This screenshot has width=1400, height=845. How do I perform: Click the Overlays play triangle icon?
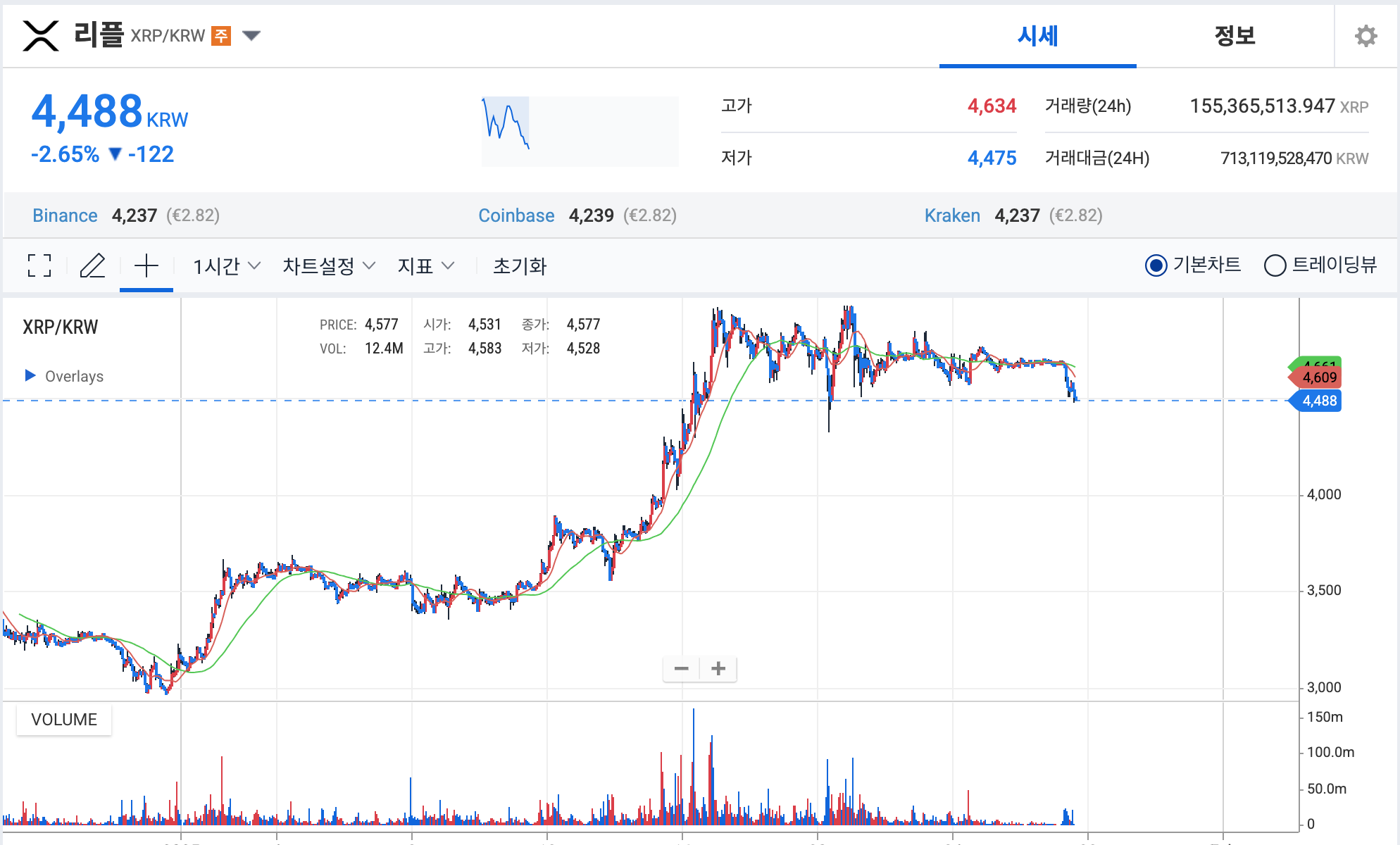(30, 375)
